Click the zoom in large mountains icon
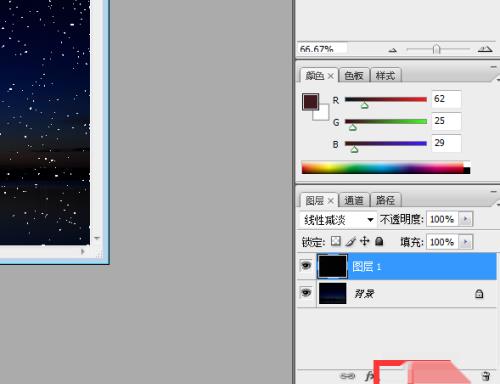 point(485,49)
